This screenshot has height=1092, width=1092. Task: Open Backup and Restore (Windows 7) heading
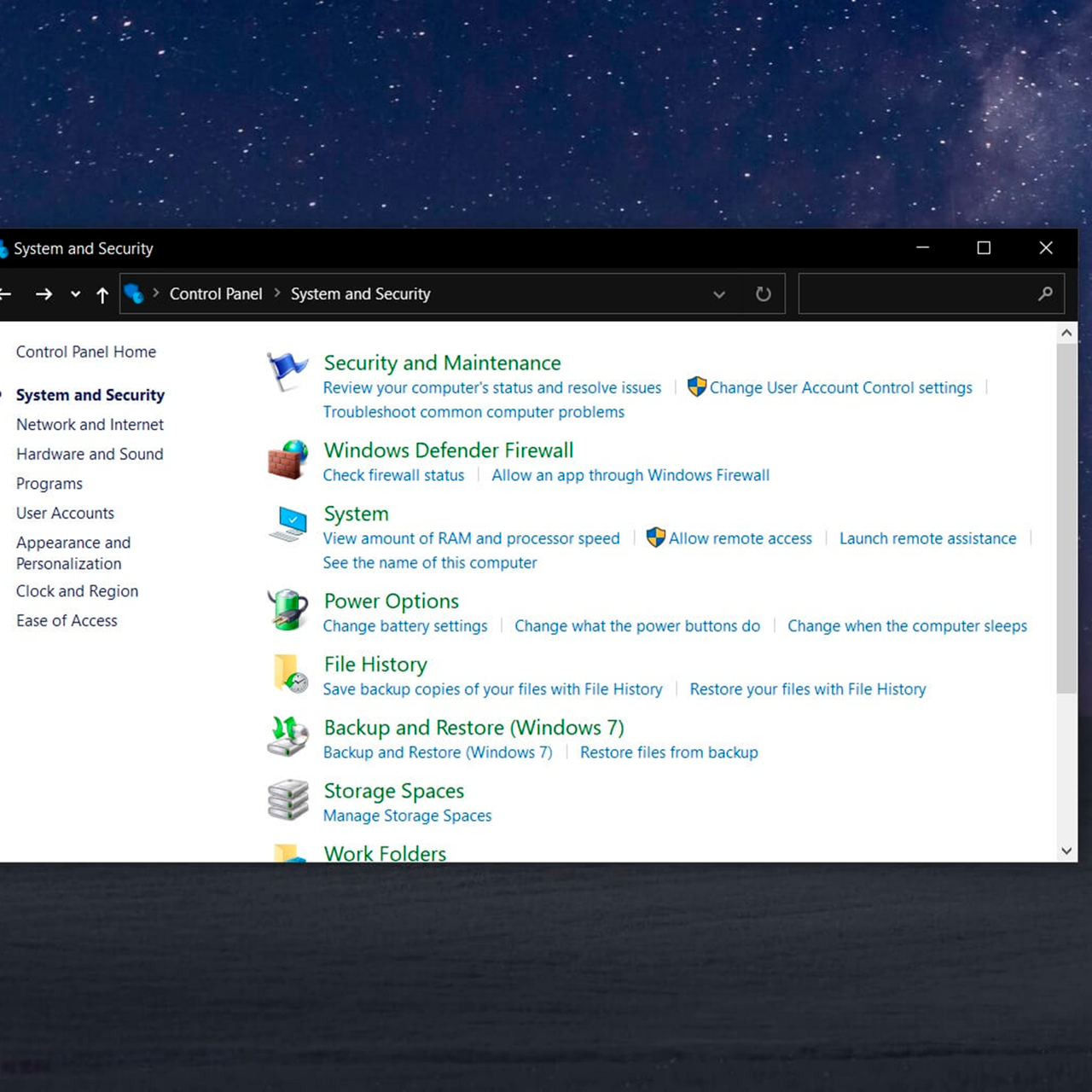click(474, 728)
